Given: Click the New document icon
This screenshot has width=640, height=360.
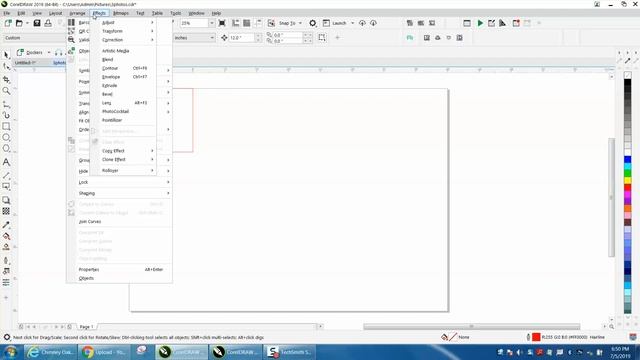Looking at the screenshot, I should click(x=8, y=23).
